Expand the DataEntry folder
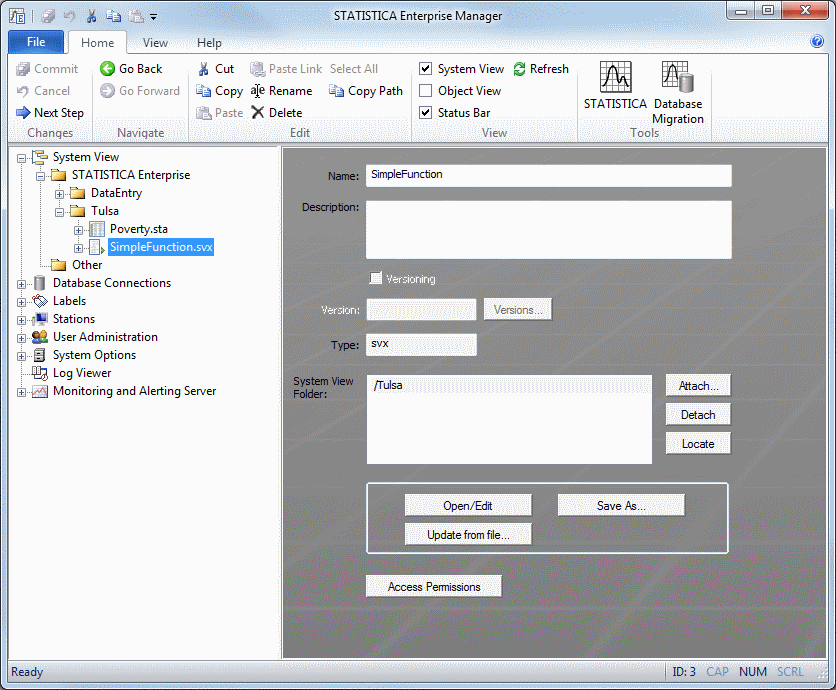This screenshot has width=836, height=690. (x=60, y=194)
